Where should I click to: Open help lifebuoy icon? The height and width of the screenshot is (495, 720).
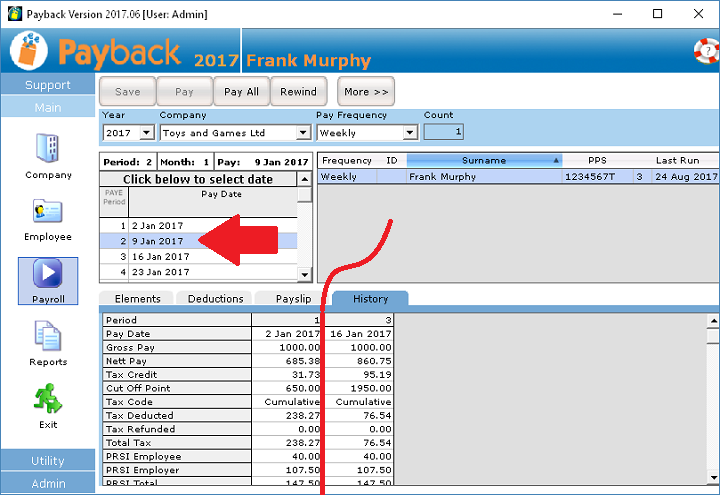pyautogui.click(x=706, y=50)
